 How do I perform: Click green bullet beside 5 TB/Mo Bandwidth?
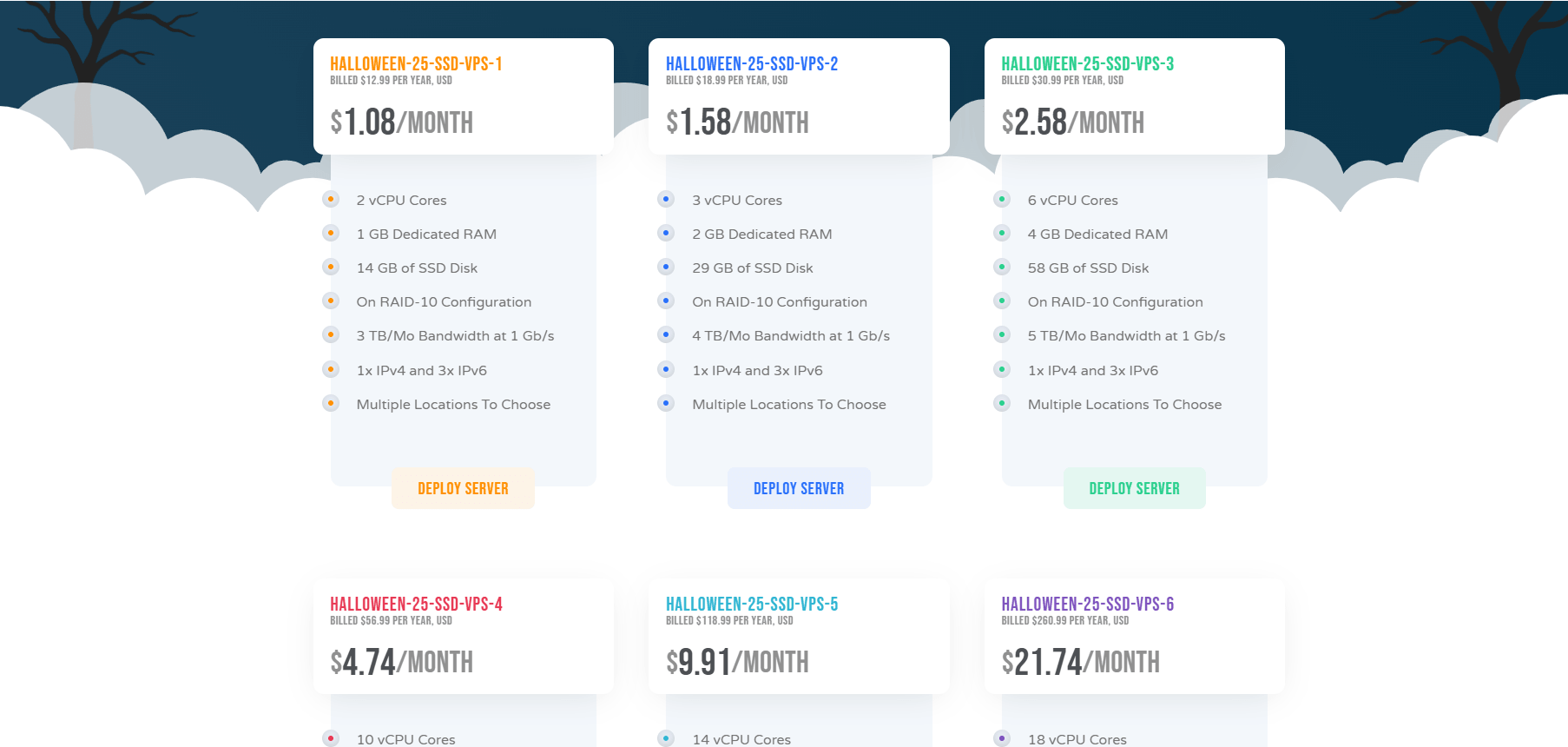(1002, 335)
